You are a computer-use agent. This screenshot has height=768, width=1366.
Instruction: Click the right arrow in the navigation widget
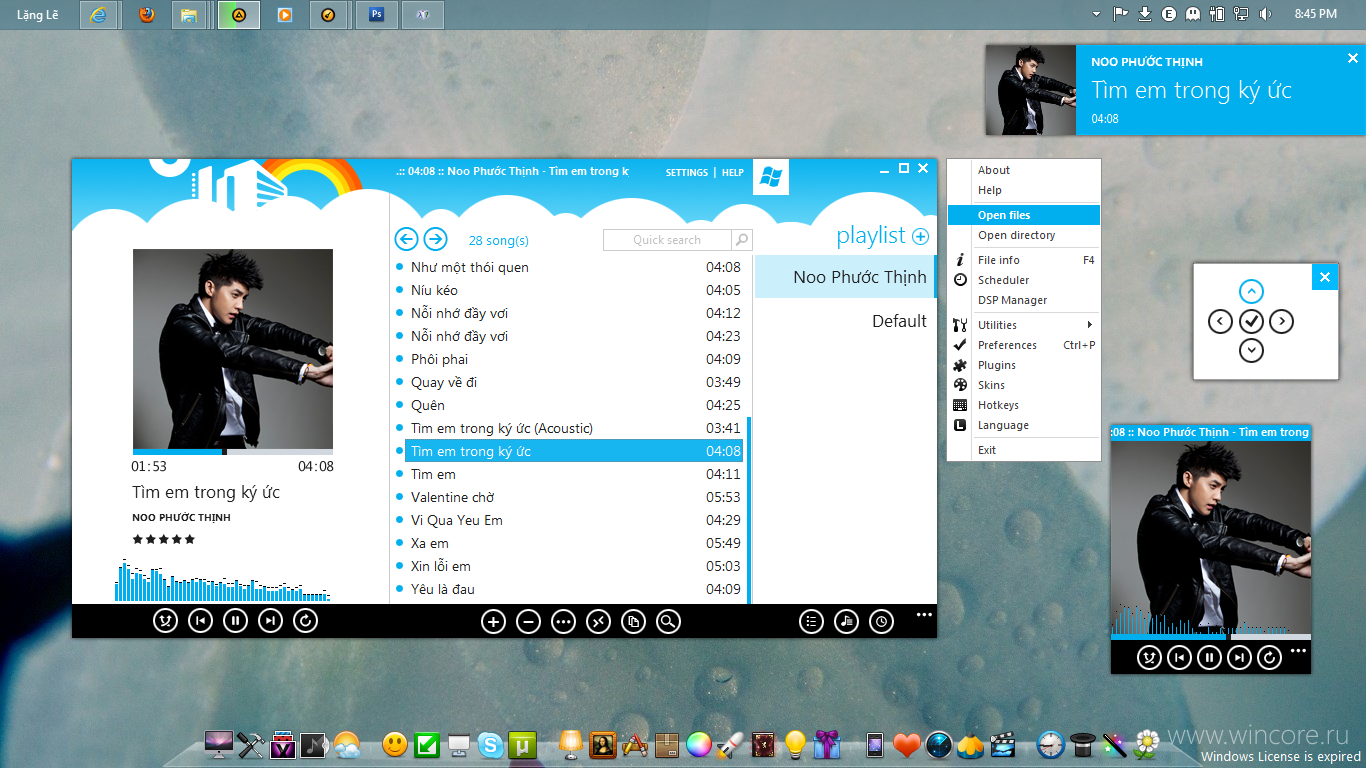[x=1282, y=321]
